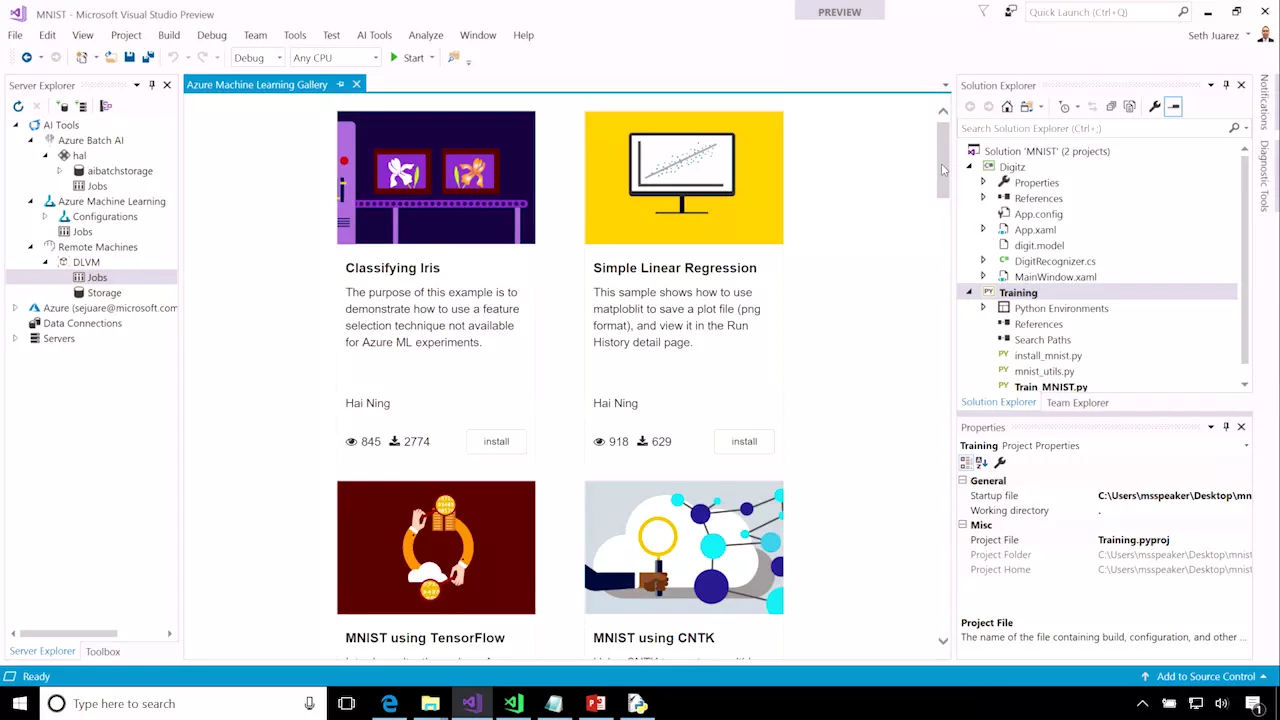Viewport: 1280px width, 720px height.
Task: Click the Find in Files toolbar icon
Action: 454,58
